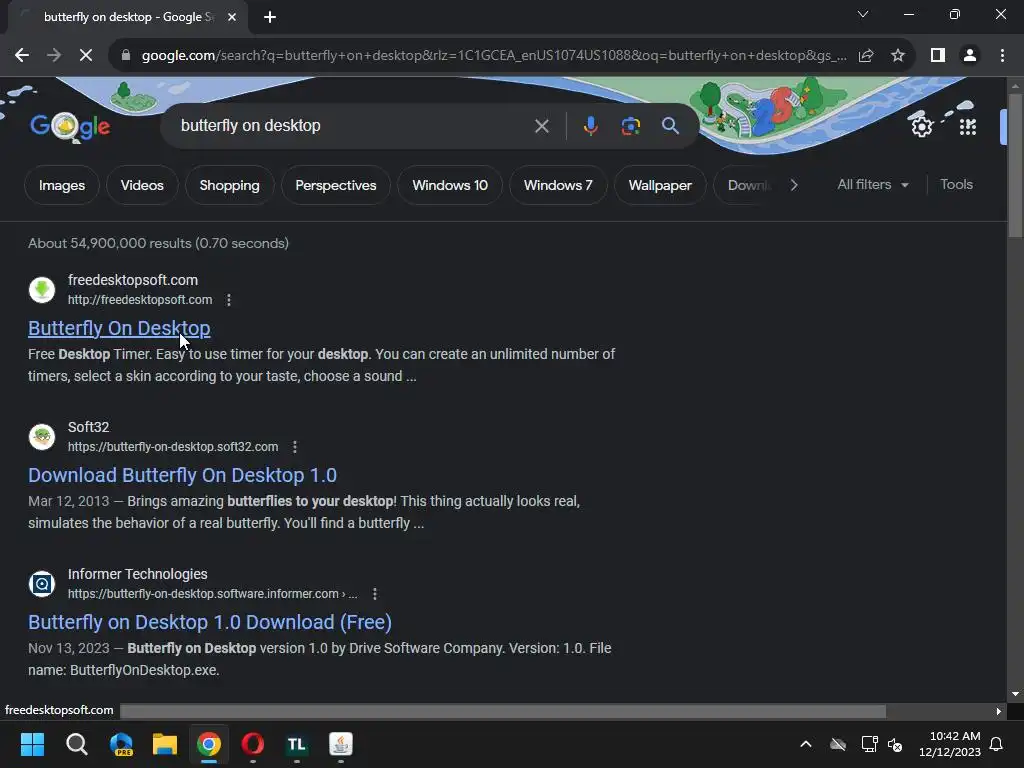Open 'Butterfly on Desktop 1.0 Download (Free)' link
1024x768 pixels.
[210, 622]
